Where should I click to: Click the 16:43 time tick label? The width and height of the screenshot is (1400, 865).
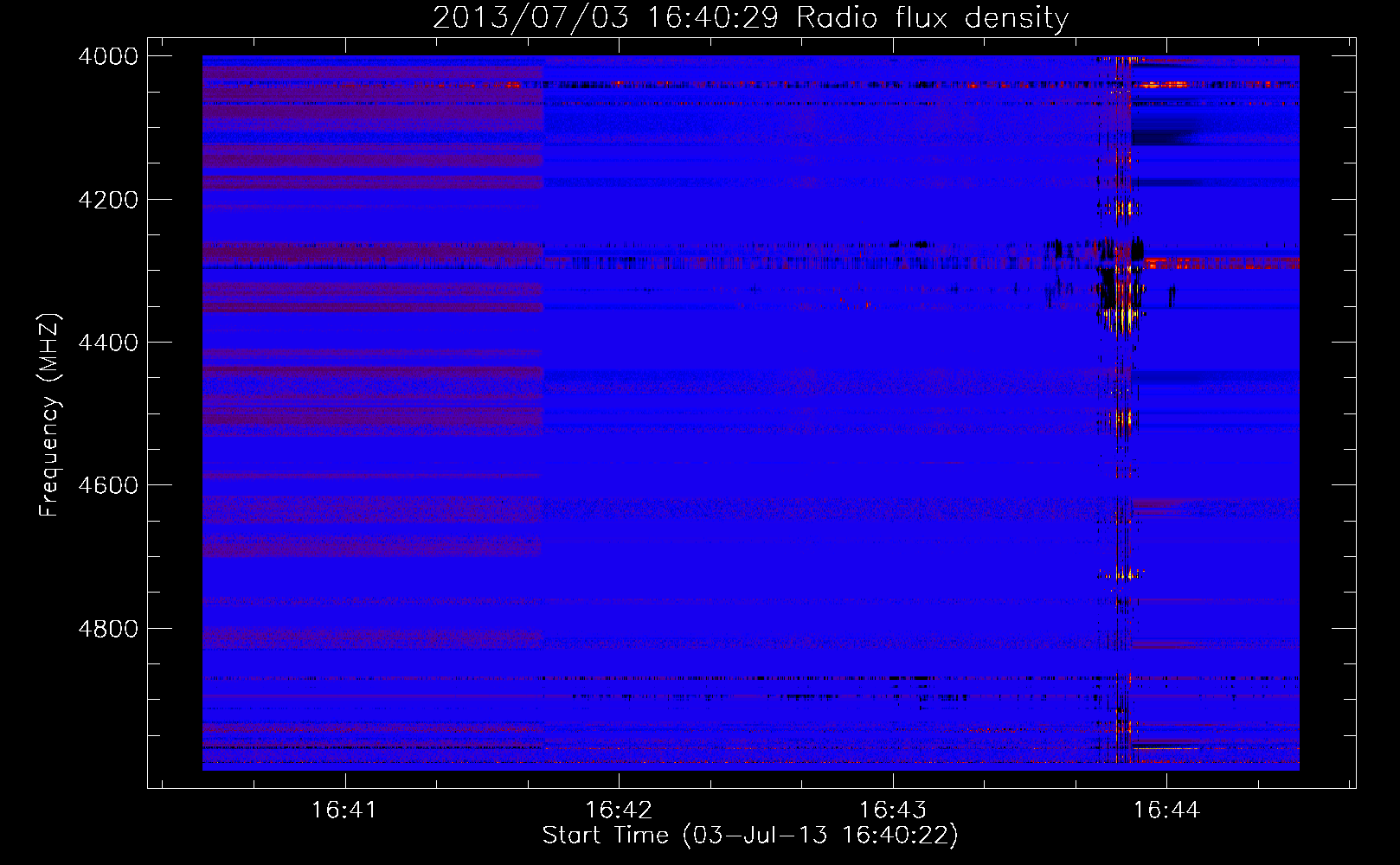(893, 810)
